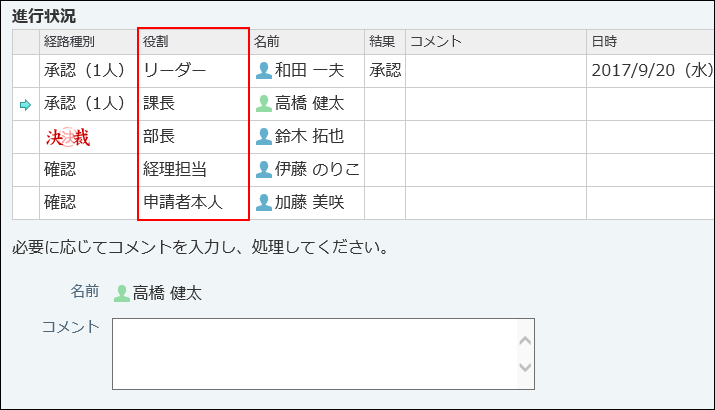Click the user icon beside 鈴木 拓也
Screen dimensions: 715x410
point(264,137)
